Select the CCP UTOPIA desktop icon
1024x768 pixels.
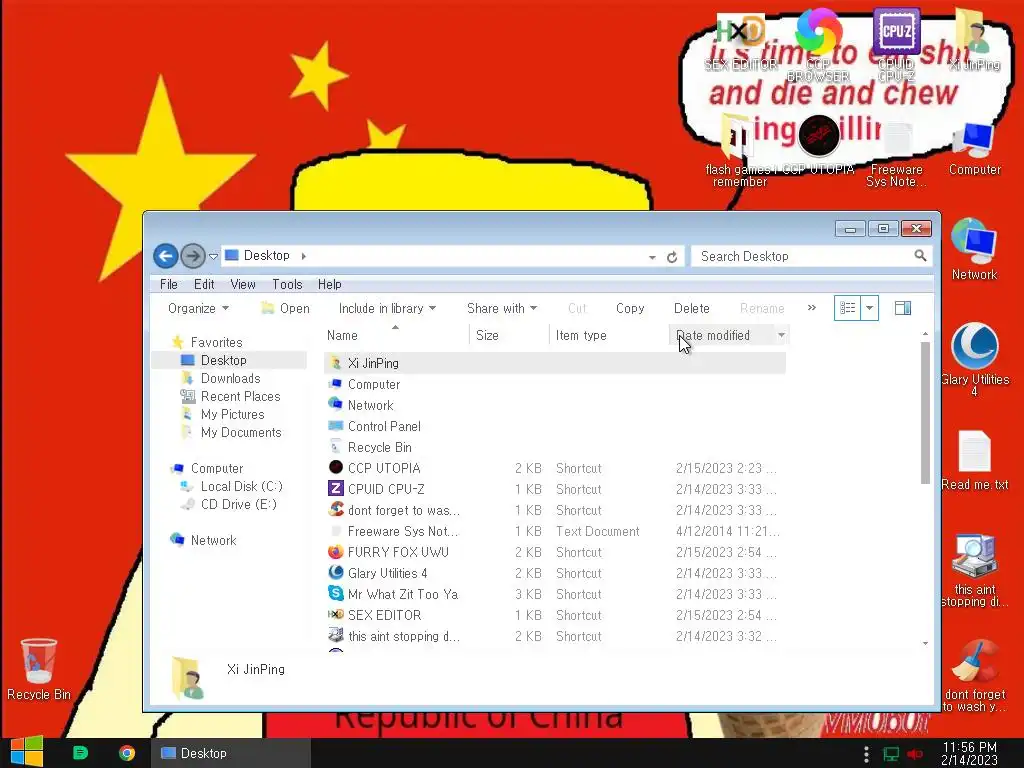[x=818, y=145]
